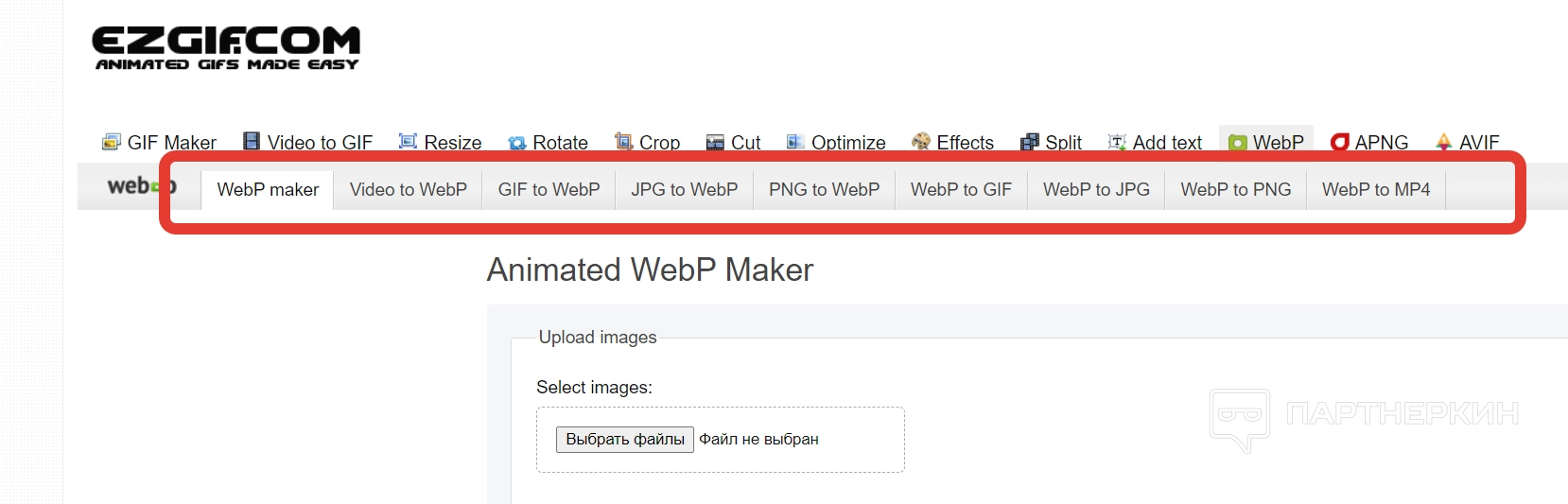Click the Add text icon
Image resolution: width=1568 pixels, height=504 pixels.
[1117, 142]
